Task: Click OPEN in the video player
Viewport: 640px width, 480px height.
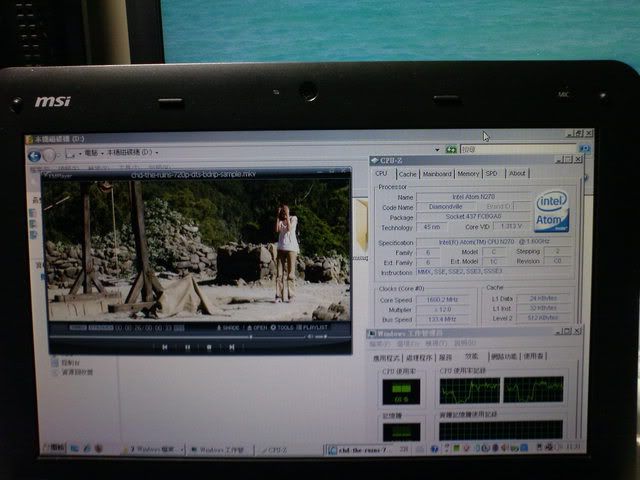Action: 257,328
